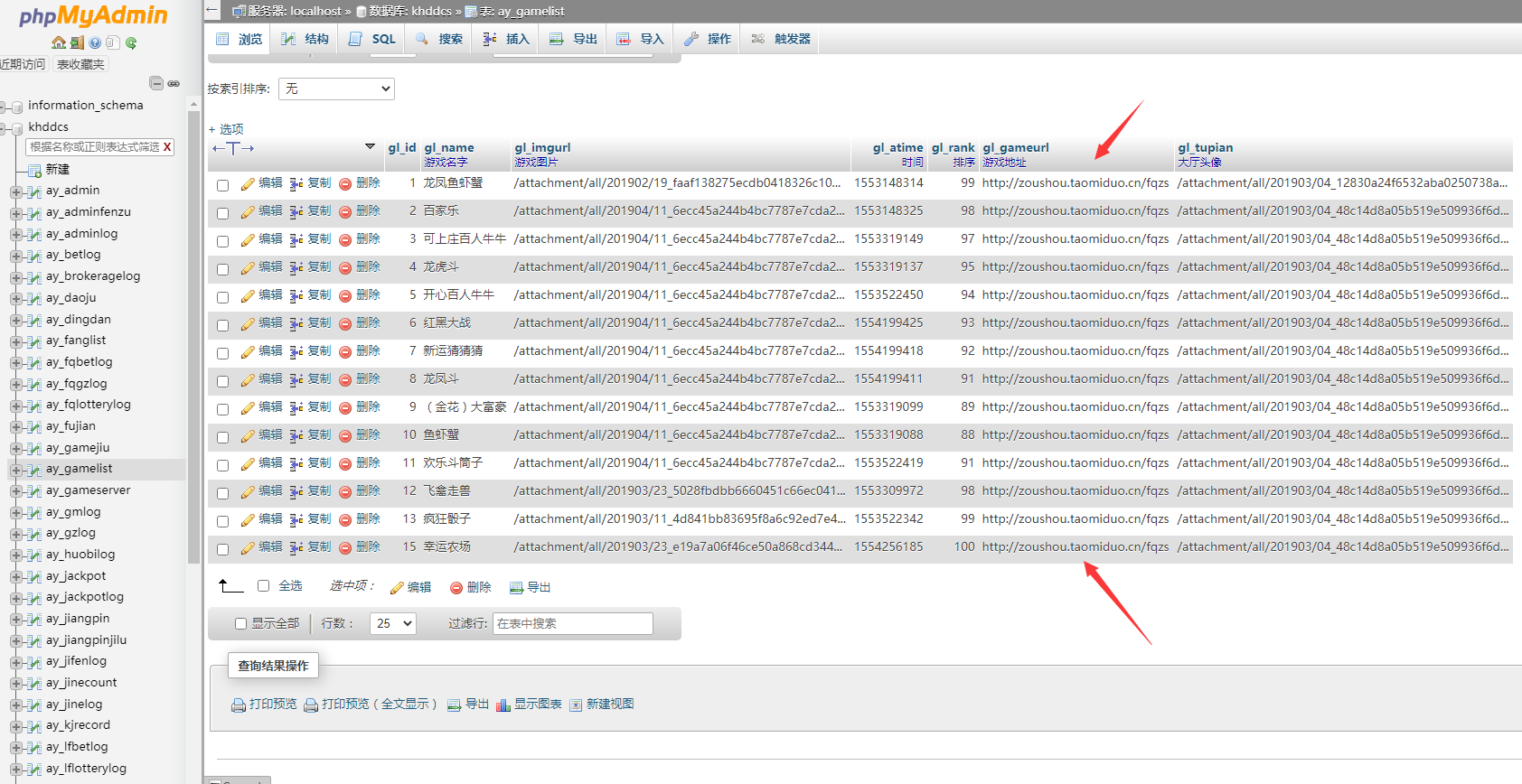Open the phpMyAdmin documentation help icon
This screenshot has width=1522, height=784.
click(95, 42)
